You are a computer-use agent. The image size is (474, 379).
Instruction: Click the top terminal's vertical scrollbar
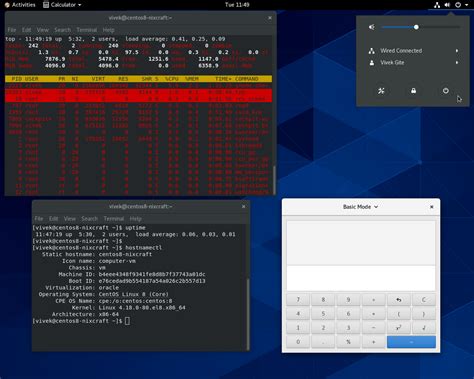[x=274, y=180]
